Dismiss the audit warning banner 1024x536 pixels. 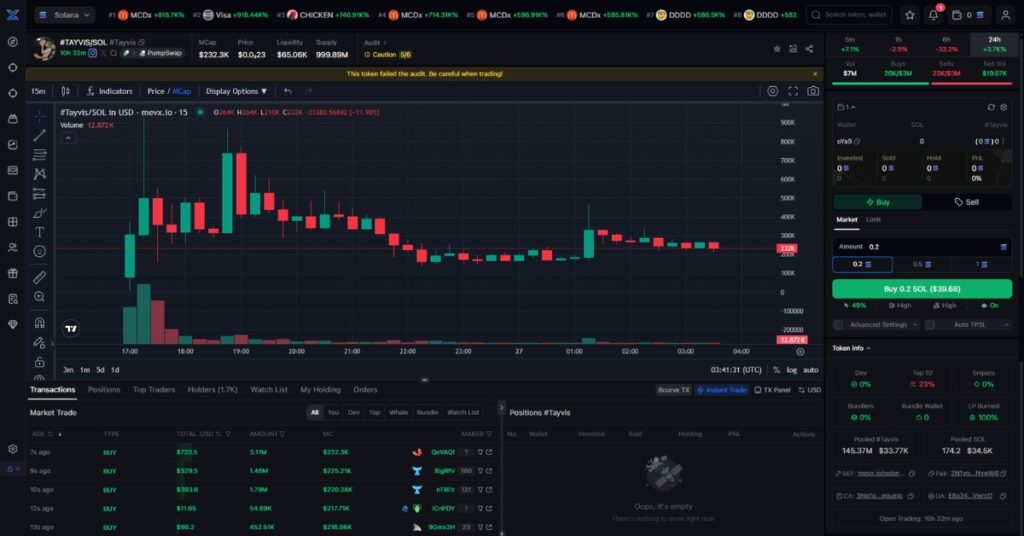pyautogui.click(x=815, y=74)
